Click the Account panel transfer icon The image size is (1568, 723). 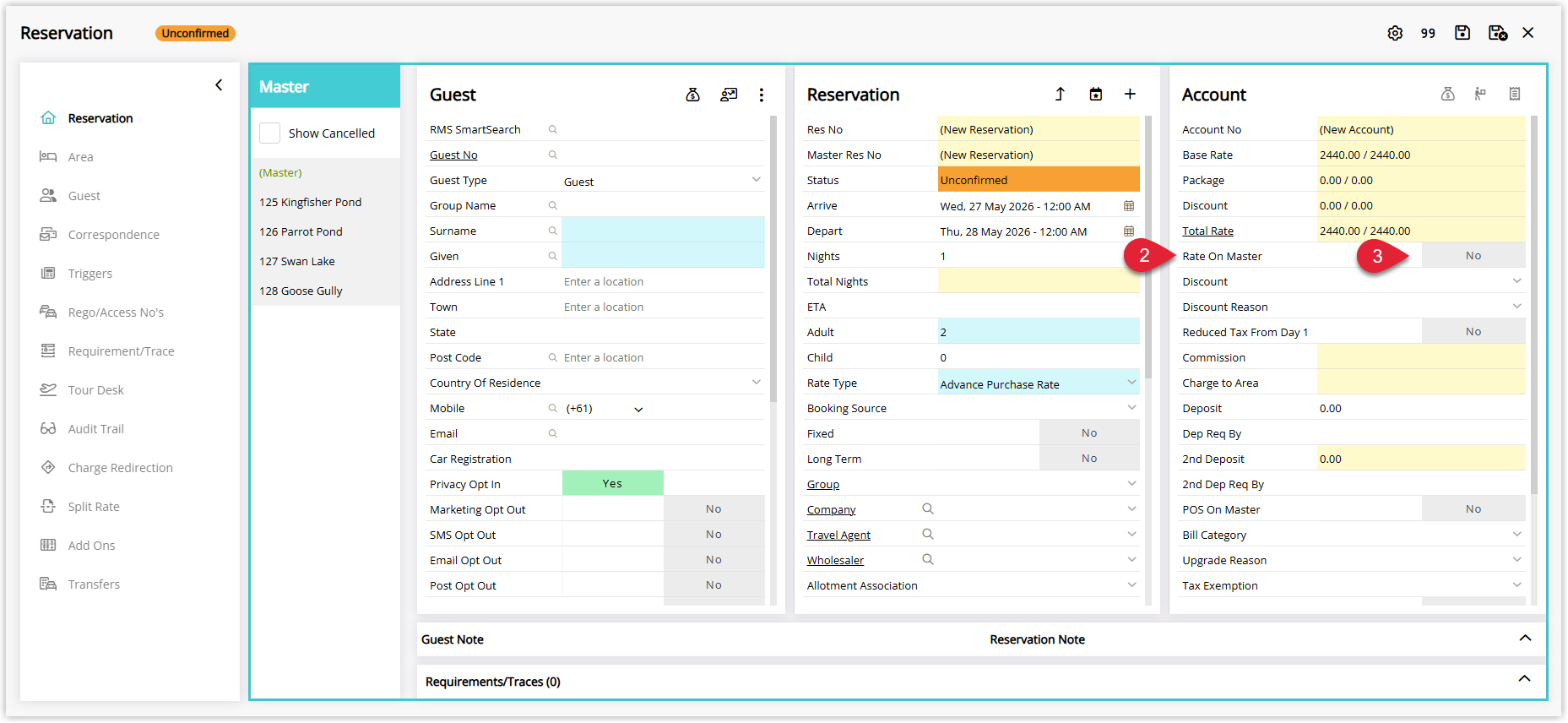click(x=1480, y=95)
